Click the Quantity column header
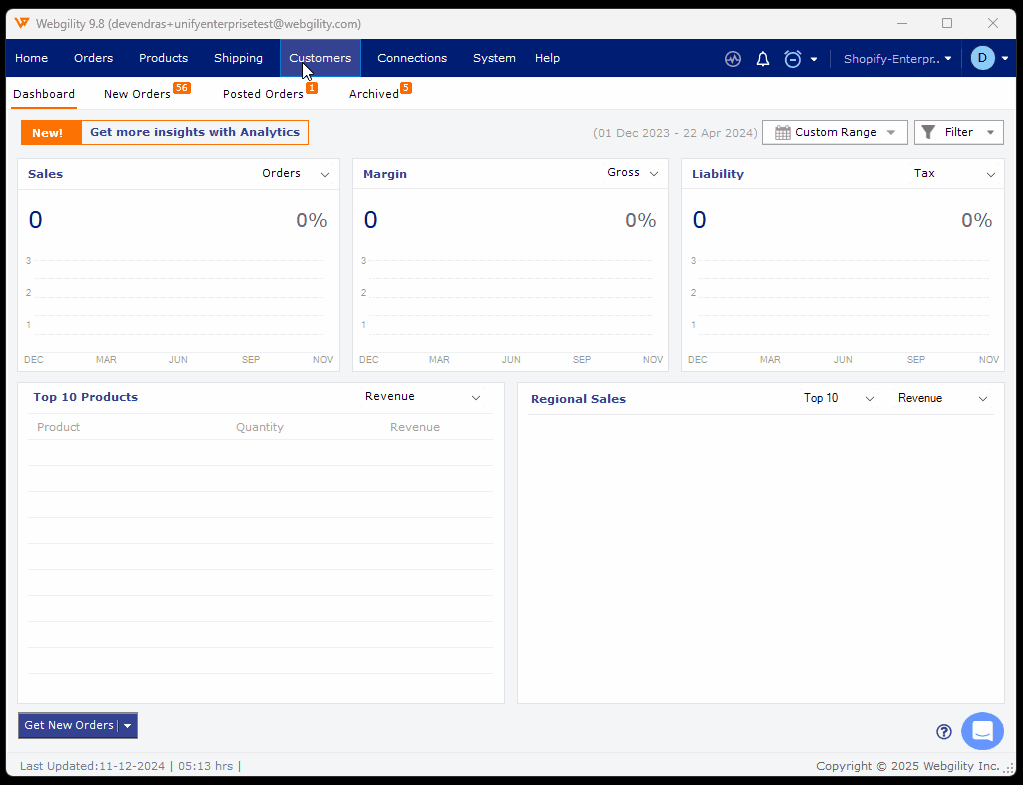 (260, 427)
